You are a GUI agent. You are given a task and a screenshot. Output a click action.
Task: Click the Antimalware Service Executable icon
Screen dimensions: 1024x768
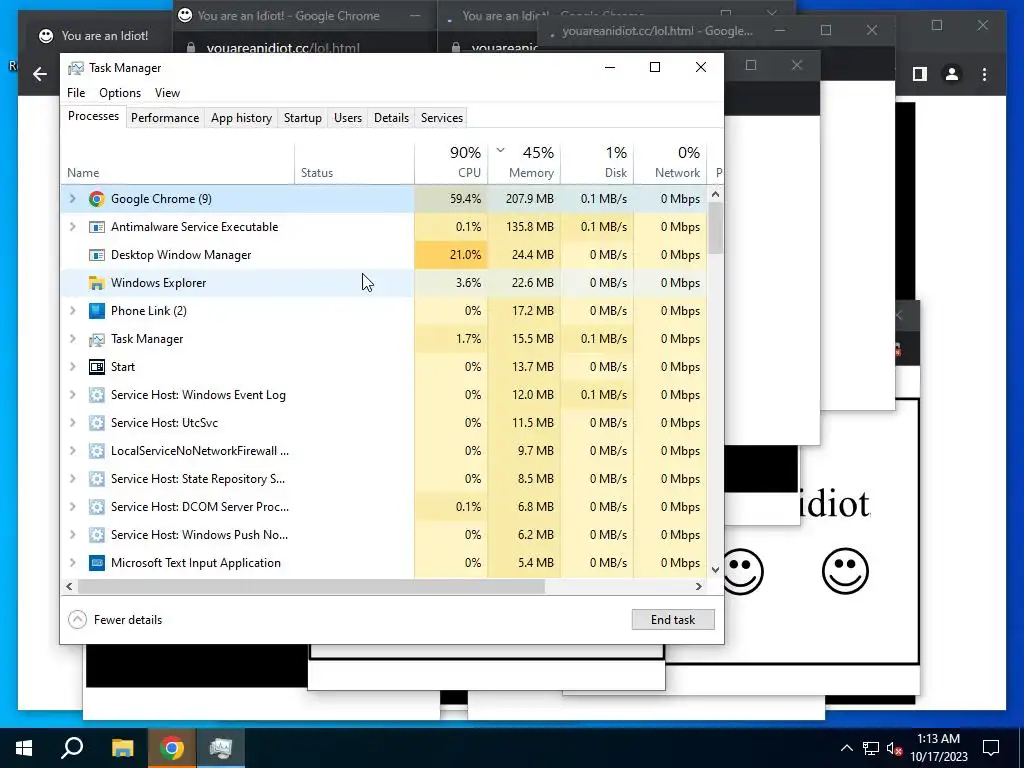pos(97,227)
